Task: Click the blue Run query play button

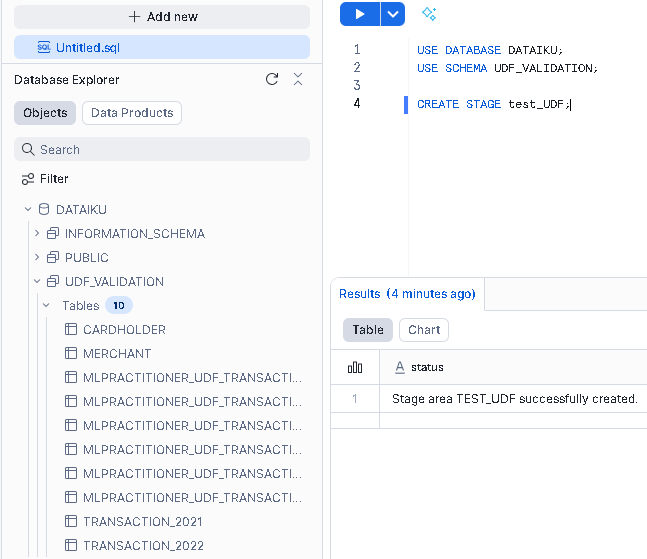Action: [360, 14]
